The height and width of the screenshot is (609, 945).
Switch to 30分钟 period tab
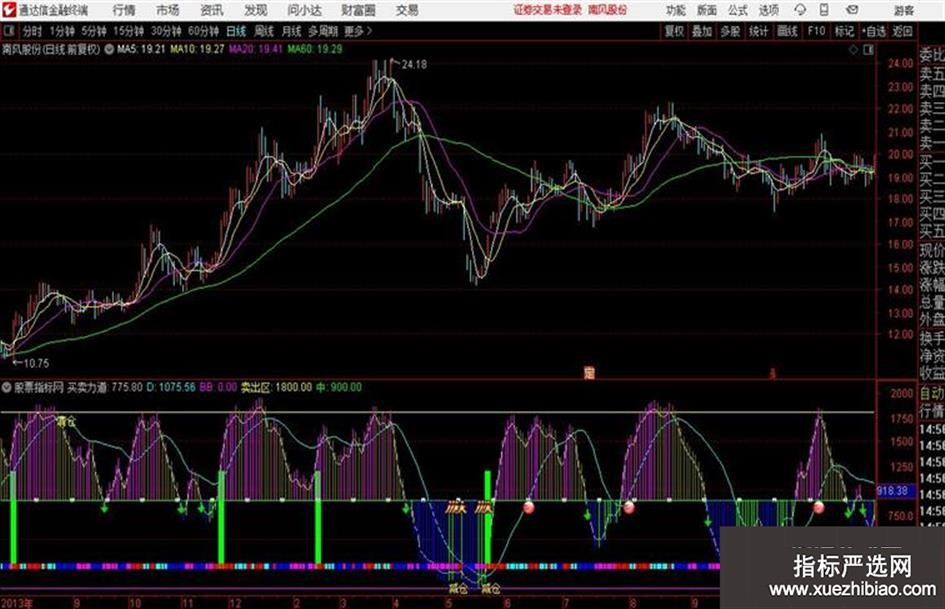[x=166, y=31]
